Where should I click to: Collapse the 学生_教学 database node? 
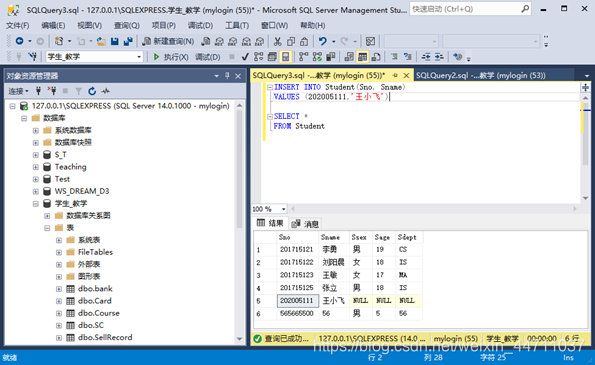point(35,204)
